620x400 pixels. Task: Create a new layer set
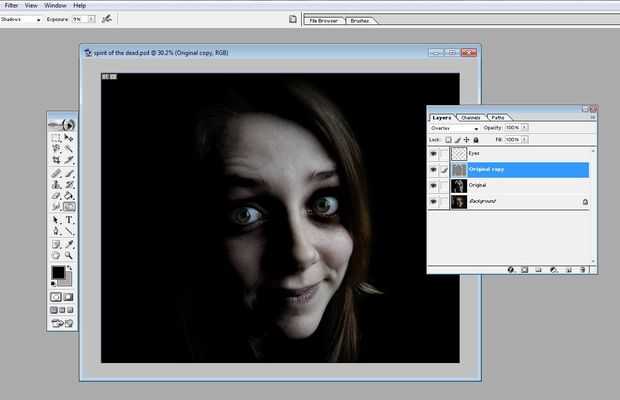pos(538,270)
